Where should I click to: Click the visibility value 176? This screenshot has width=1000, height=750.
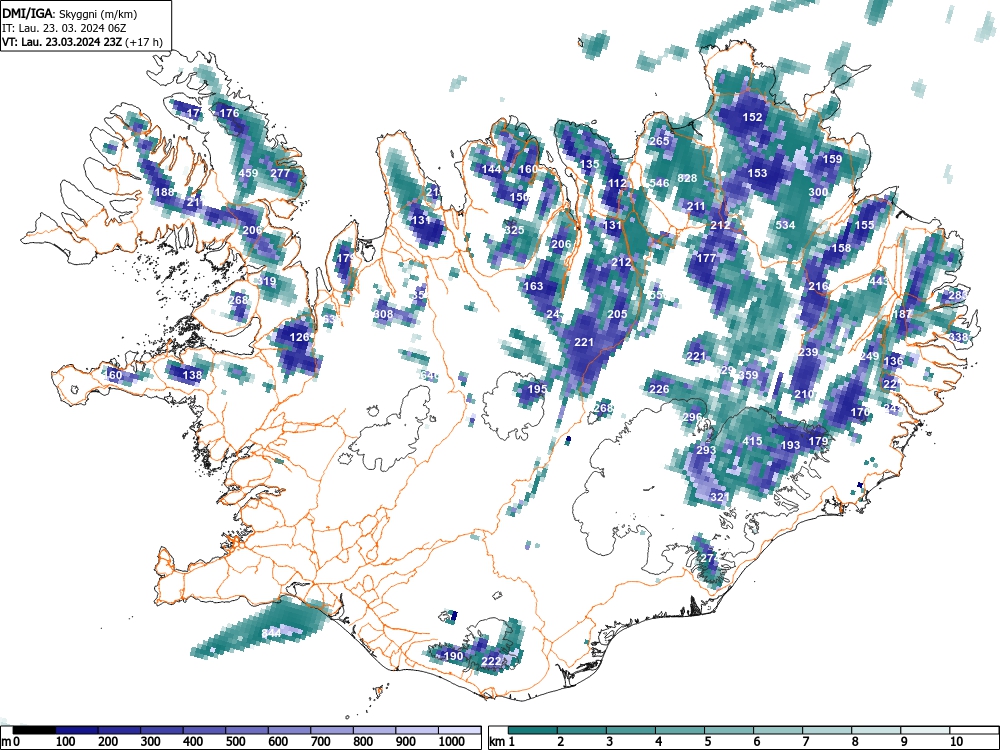[x=229, y=112]
